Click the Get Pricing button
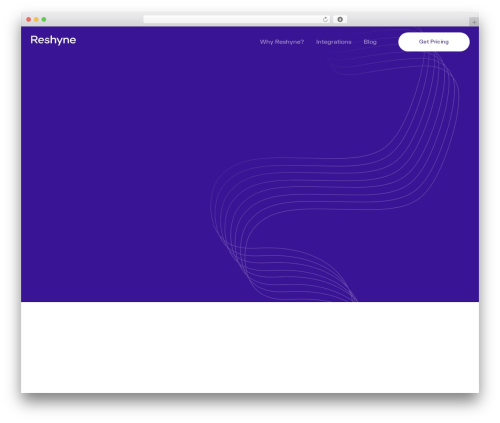500x423 pixels. pyautogui.click(x=434, y=42)
